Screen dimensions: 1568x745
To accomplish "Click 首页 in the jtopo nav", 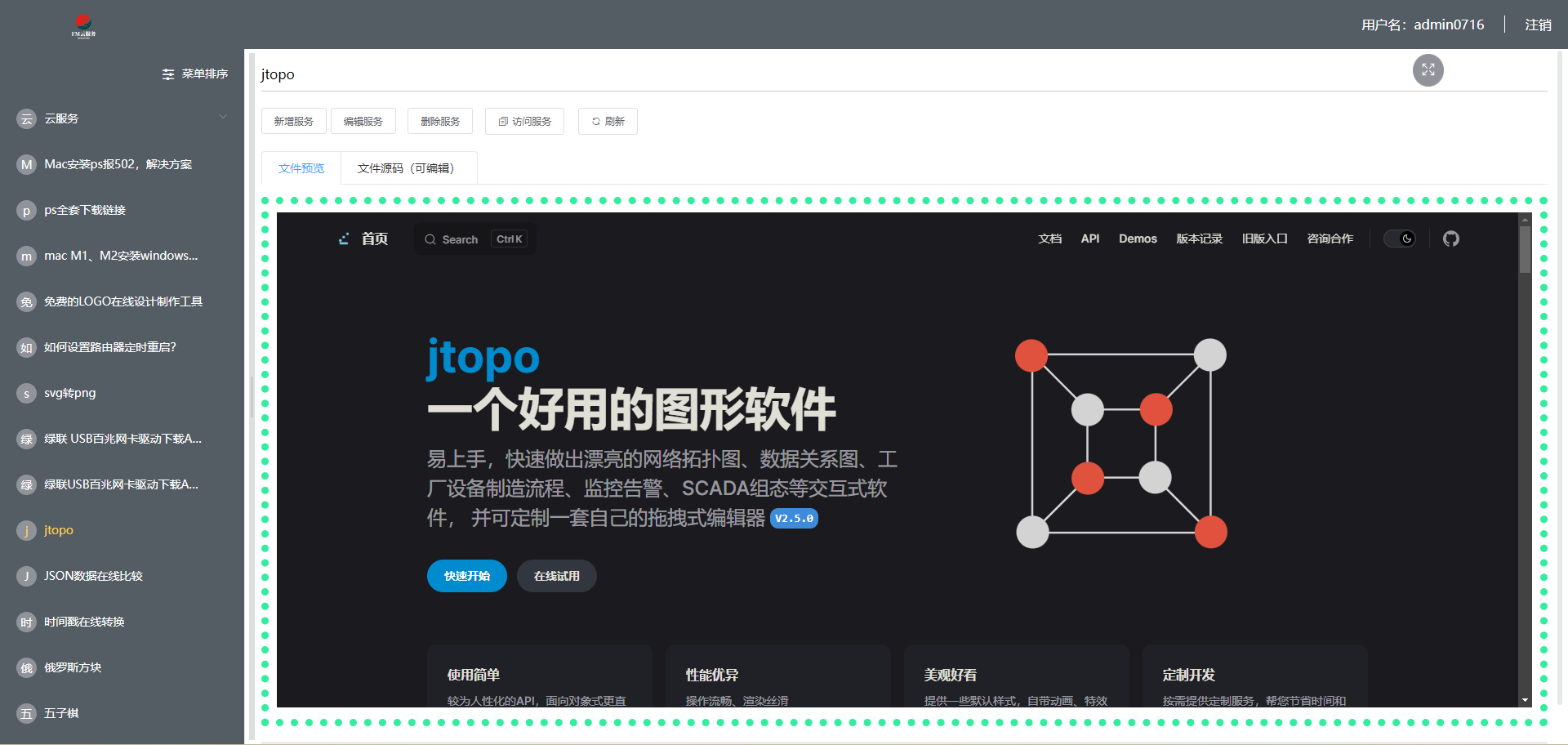I will click(375, 239).
